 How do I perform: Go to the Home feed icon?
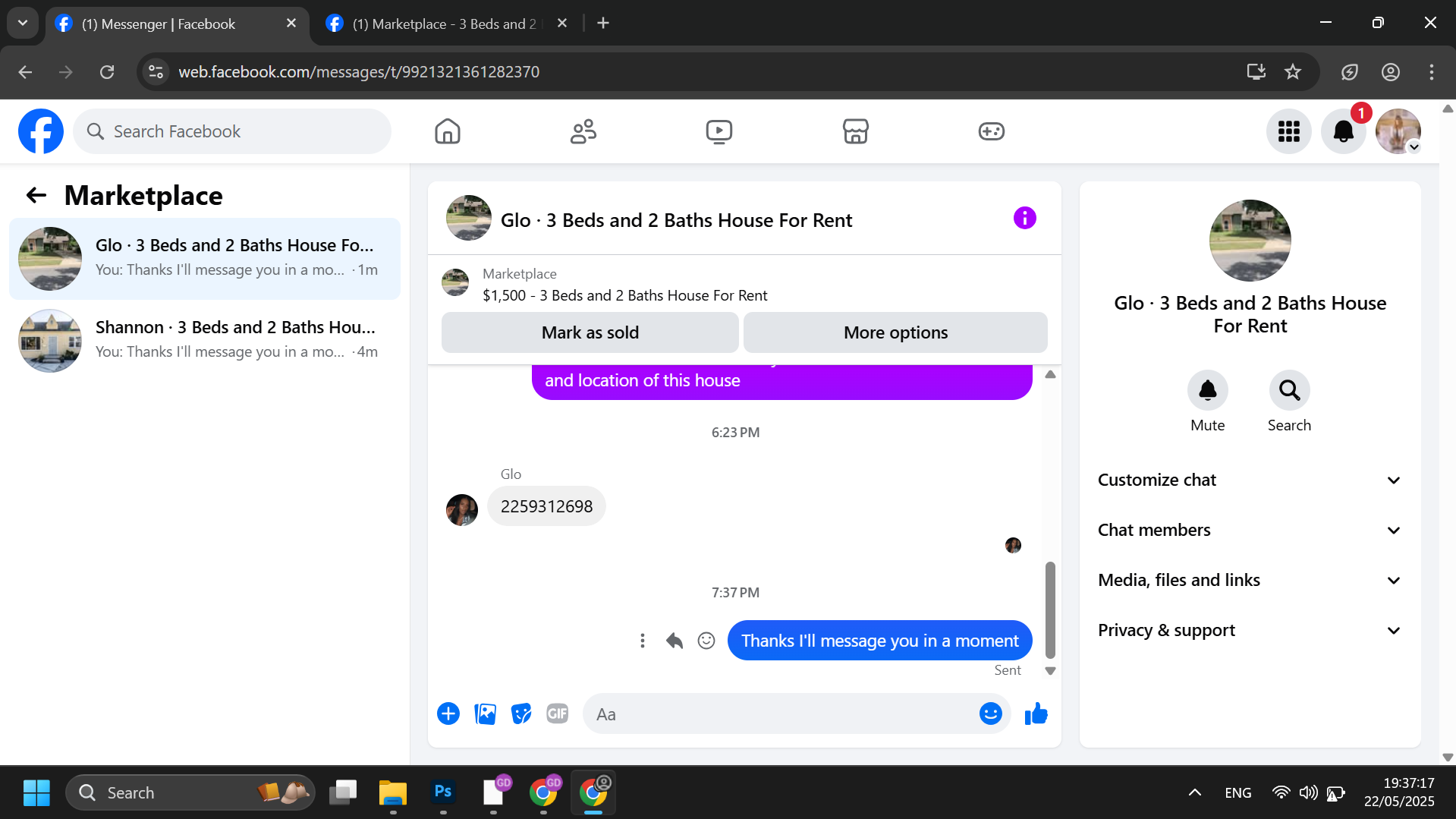pyautogui.click(x=448, y=131)
